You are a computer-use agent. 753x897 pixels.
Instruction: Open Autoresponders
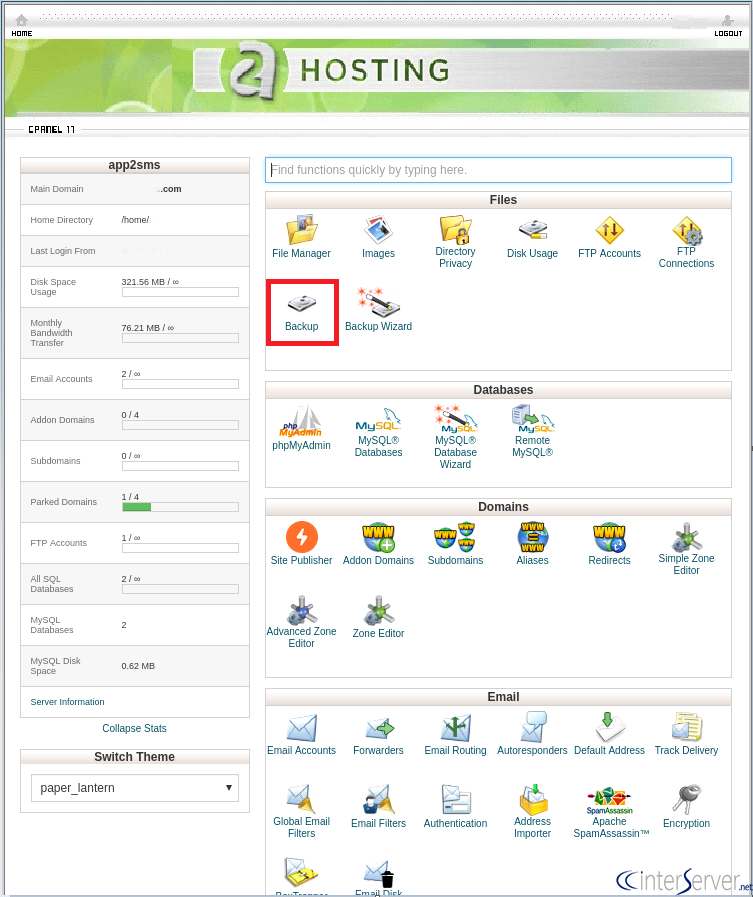click(532, 735)
